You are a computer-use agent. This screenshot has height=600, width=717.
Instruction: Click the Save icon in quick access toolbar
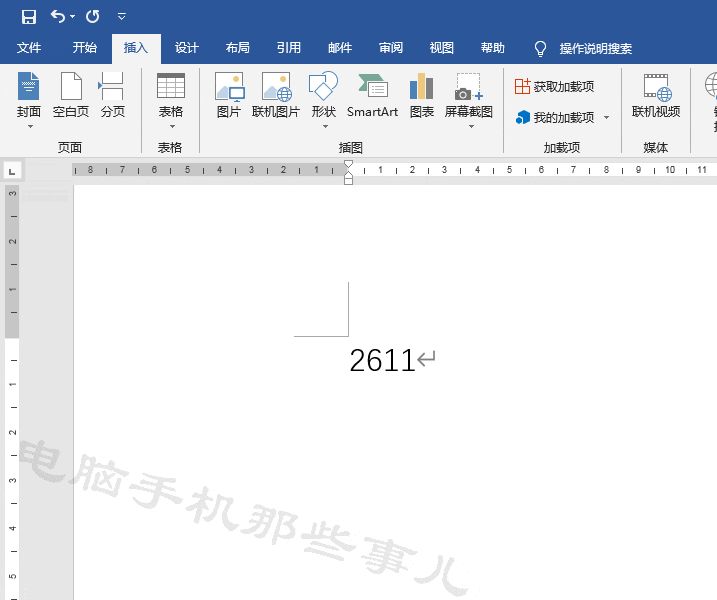pos(29,17)
